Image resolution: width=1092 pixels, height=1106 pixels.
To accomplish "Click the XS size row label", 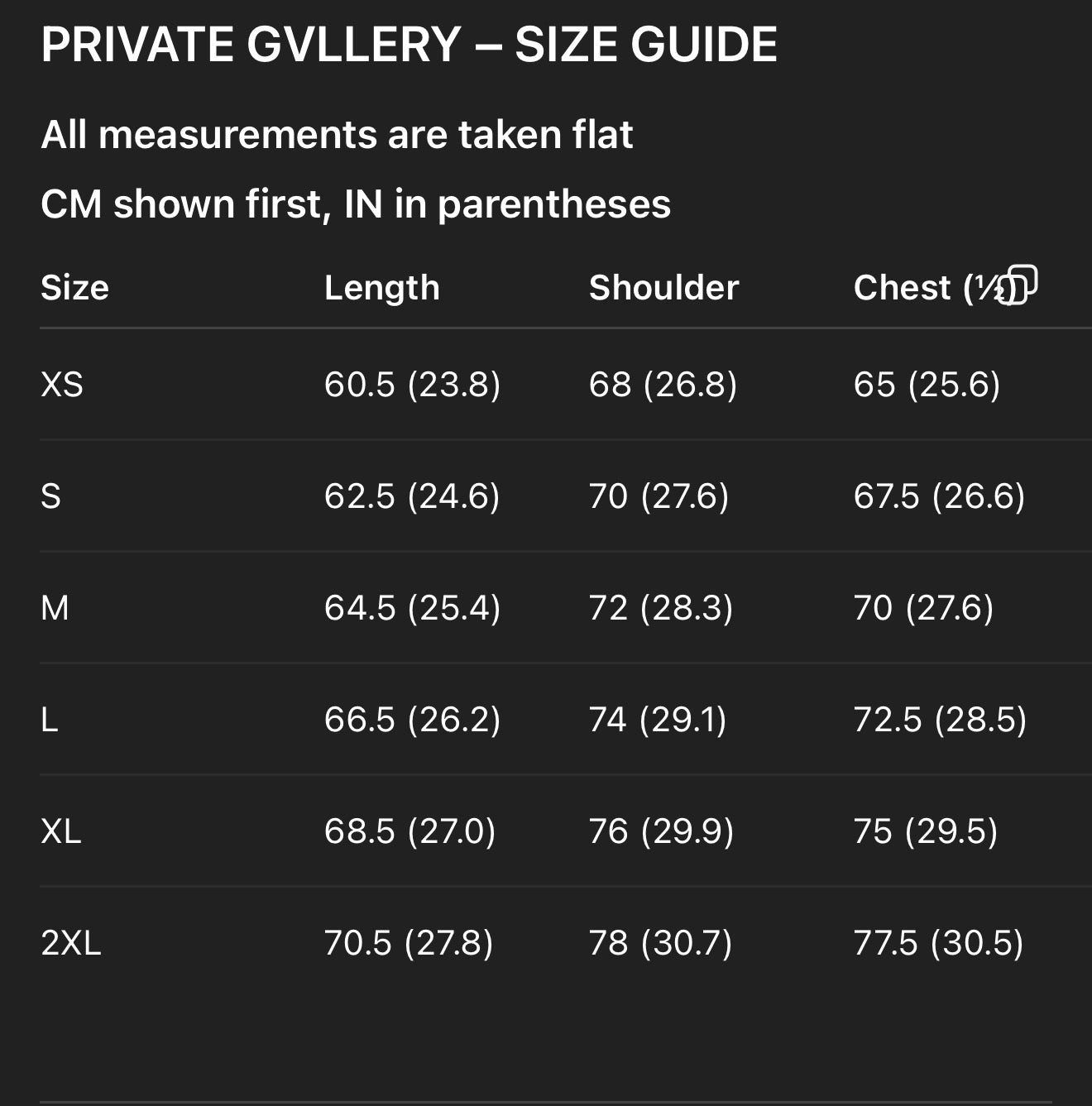I will 62,385.
